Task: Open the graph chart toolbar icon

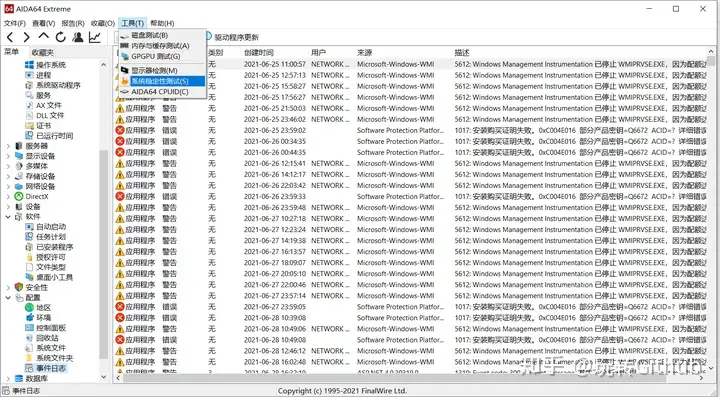Action: [95, 37]
